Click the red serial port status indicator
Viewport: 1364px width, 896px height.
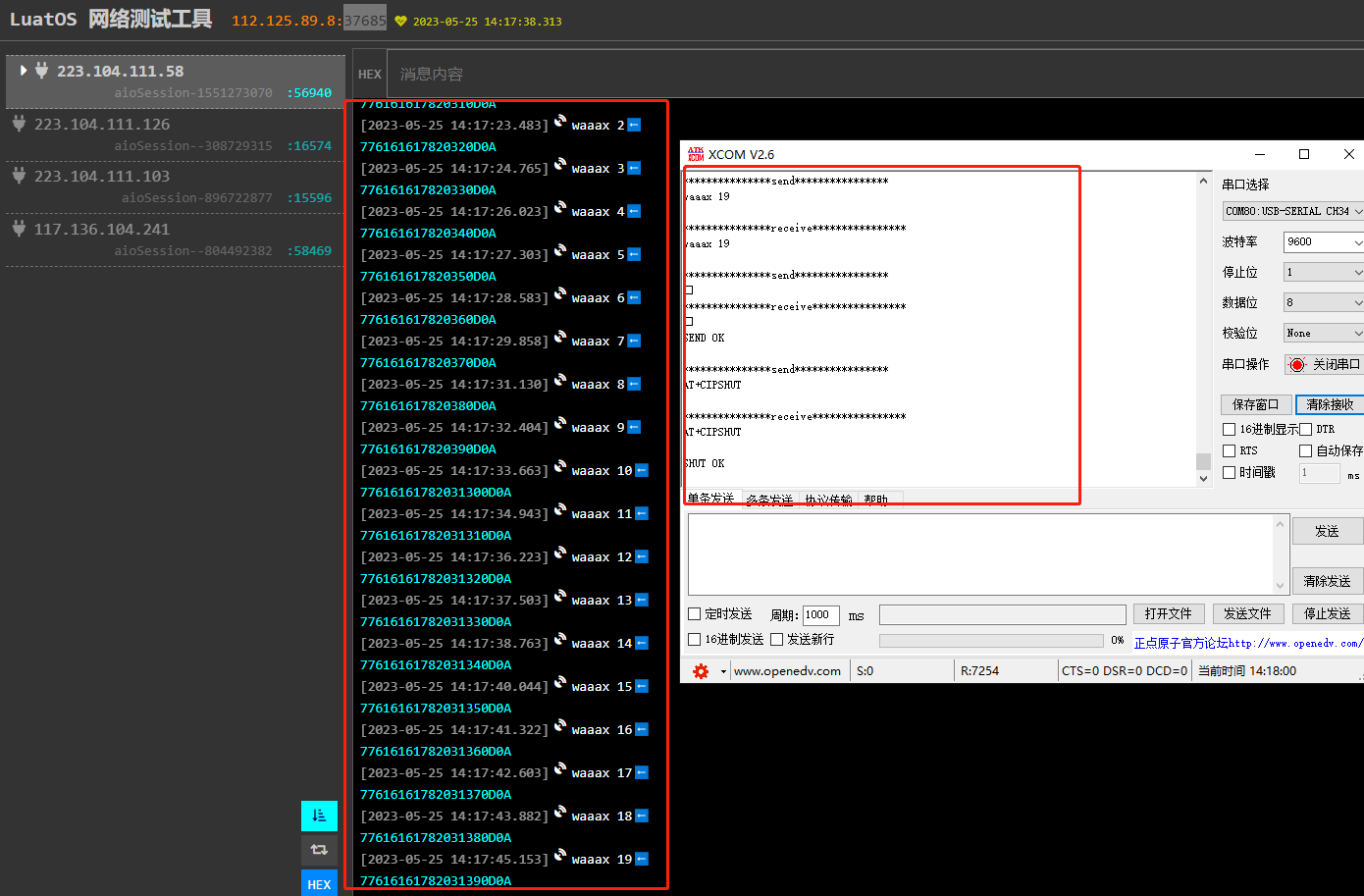pos(1297,364)
